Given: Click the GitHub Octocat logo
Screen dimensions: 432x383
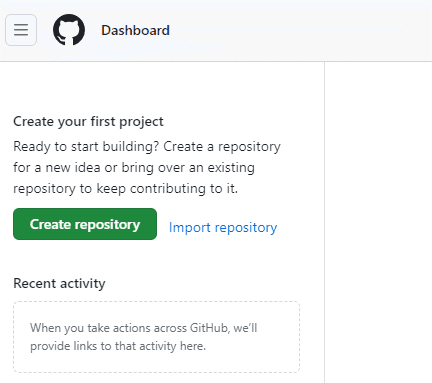Looking at the screenshot, I should 69,30.
